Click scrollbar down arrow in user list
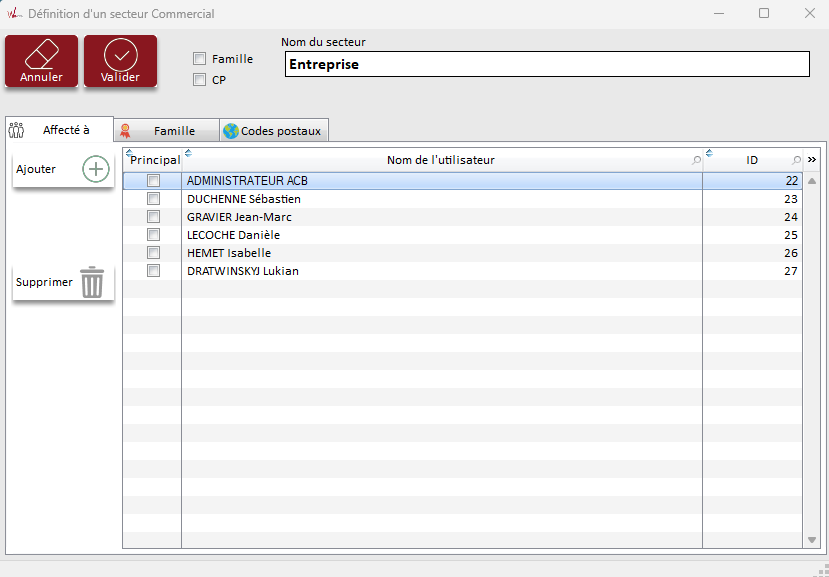The image size is (829, 577). click(x=812, y=540)
